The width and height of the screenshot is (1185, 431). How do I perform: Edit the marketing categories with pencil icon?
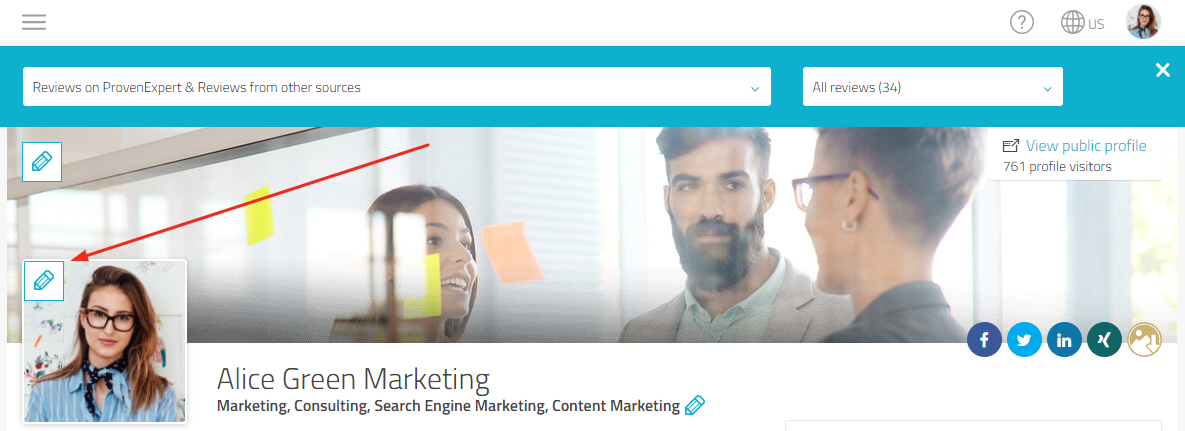click(695, 406)
